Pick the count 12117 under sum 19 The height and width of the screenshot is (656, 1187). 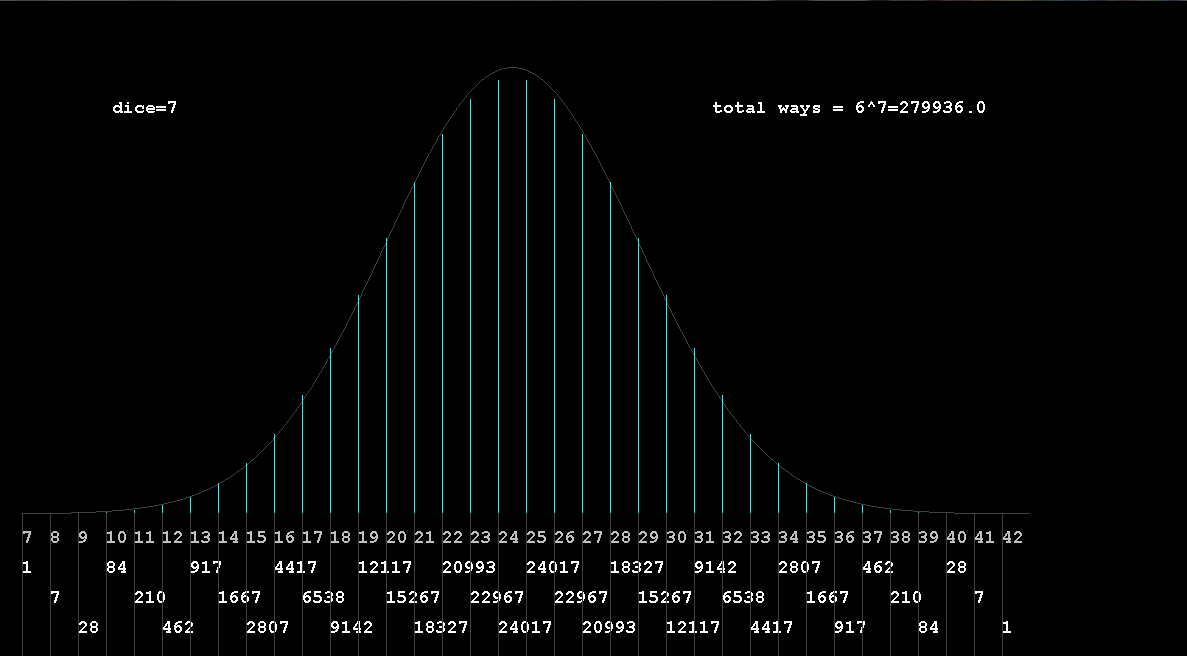[385, 568]
